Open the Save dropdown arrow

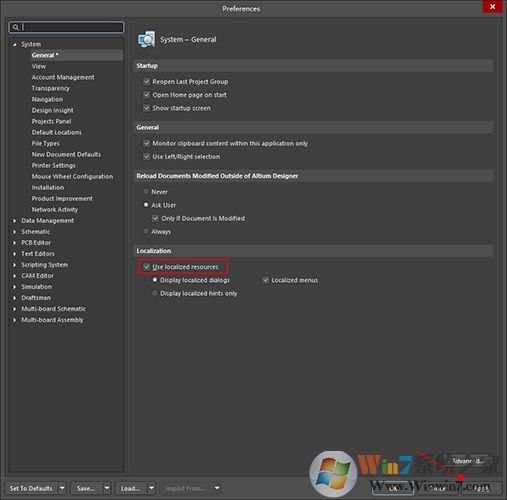[107, 488]
